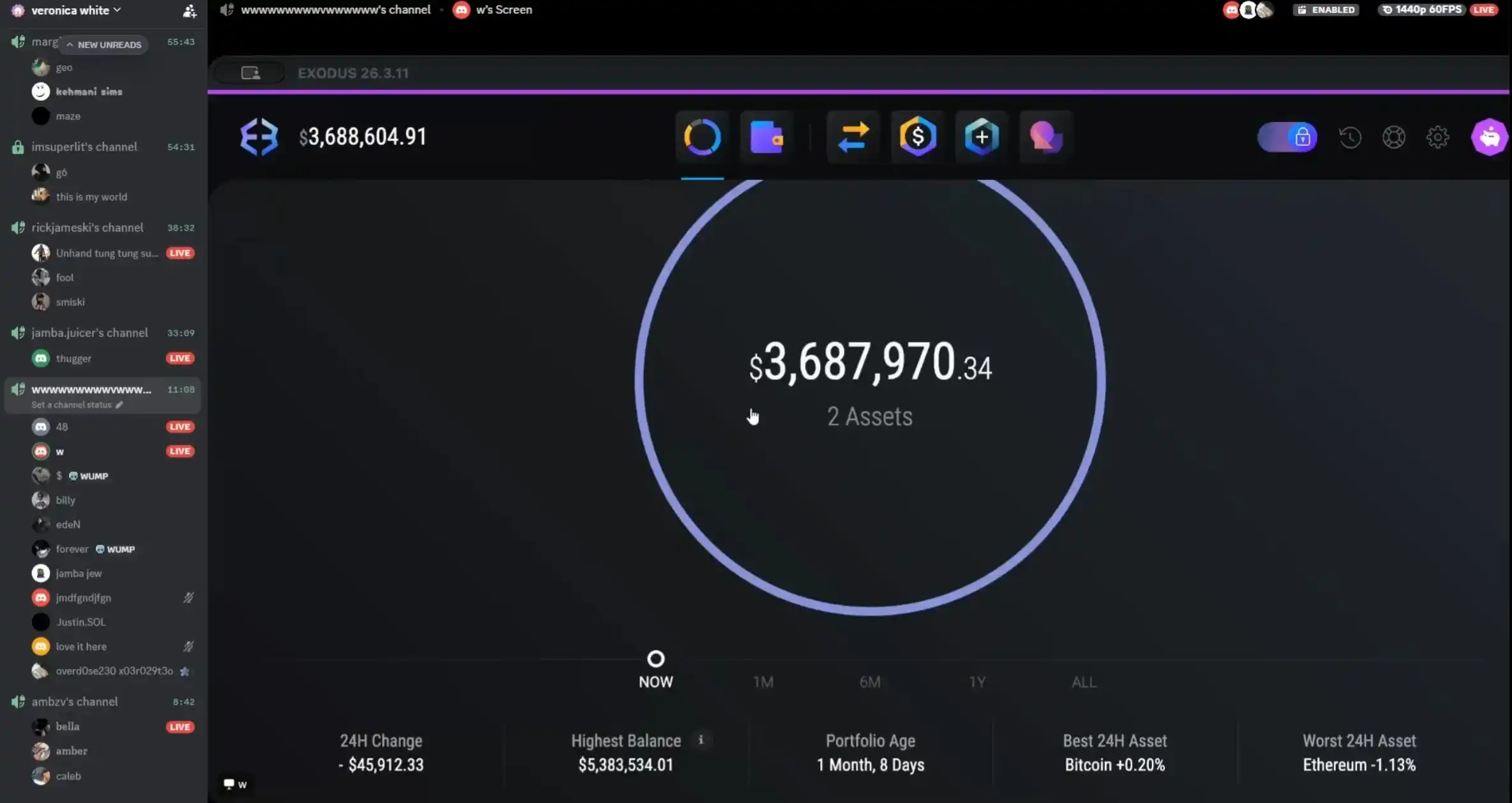Select the 6M time range
Screen dimensions: 1512x803
(x=870, y=682)
